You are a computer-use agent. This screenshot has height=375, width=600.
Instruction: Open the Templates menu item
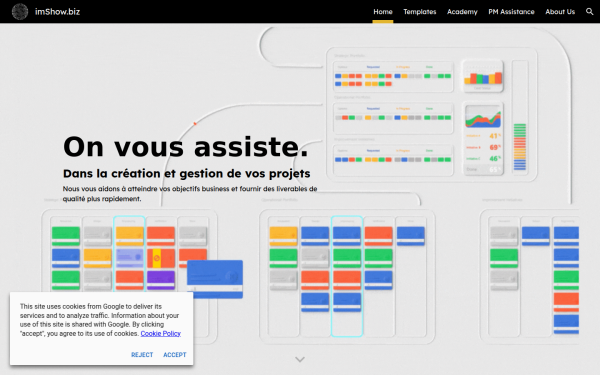420,12
